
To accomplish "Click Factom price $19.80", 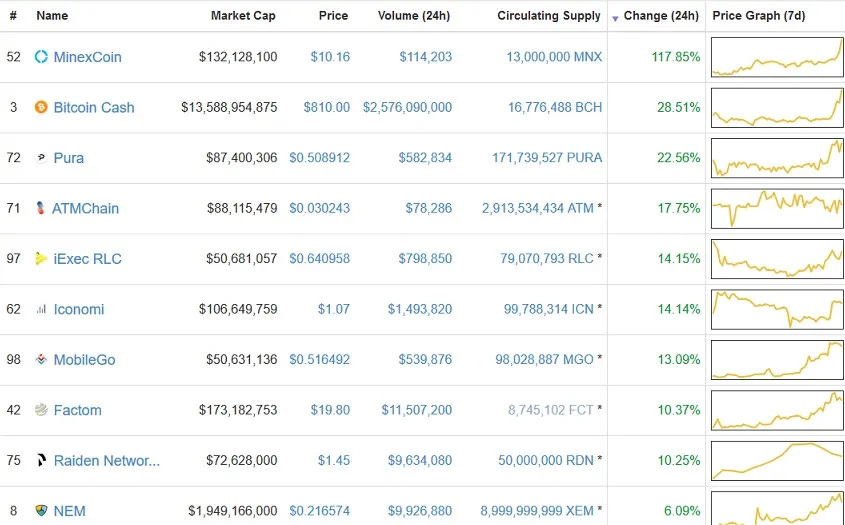I will click(330, 410).
